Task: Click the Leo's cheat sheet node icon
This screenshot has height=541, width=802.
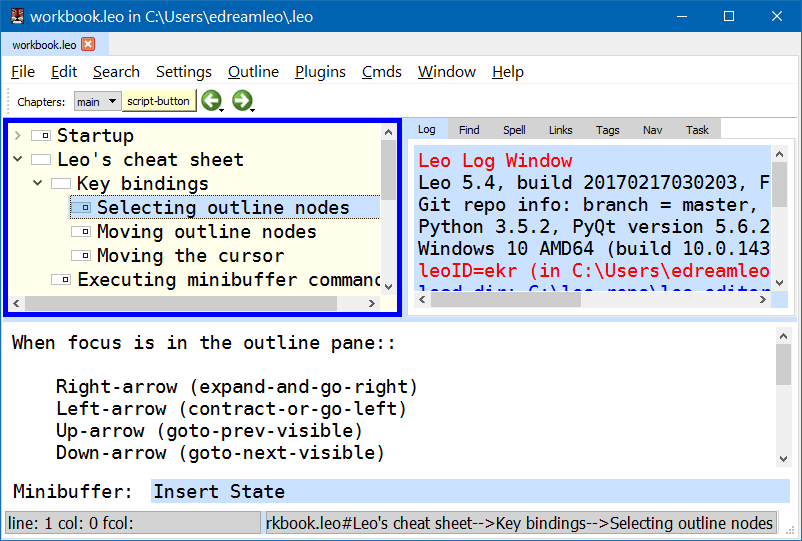Action: (x=41, y=160)
